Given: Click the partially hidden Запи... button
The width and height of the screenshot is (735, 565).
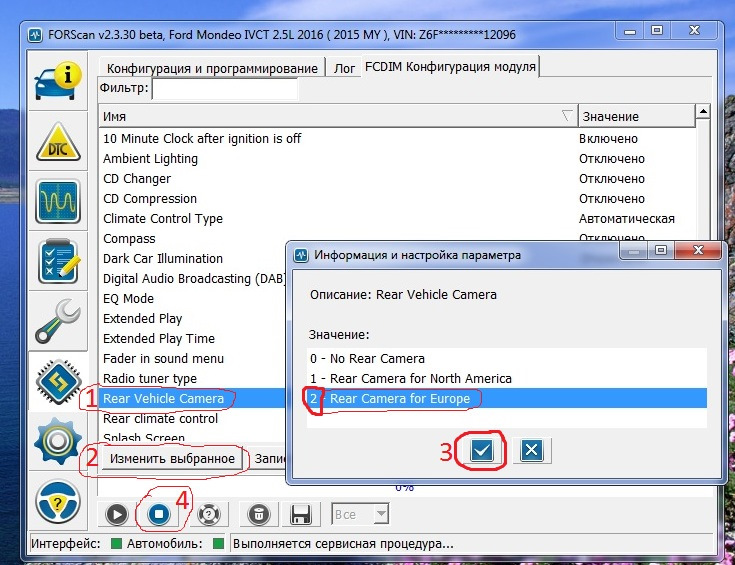Looking at the screenshot, I should click(269, 459).
